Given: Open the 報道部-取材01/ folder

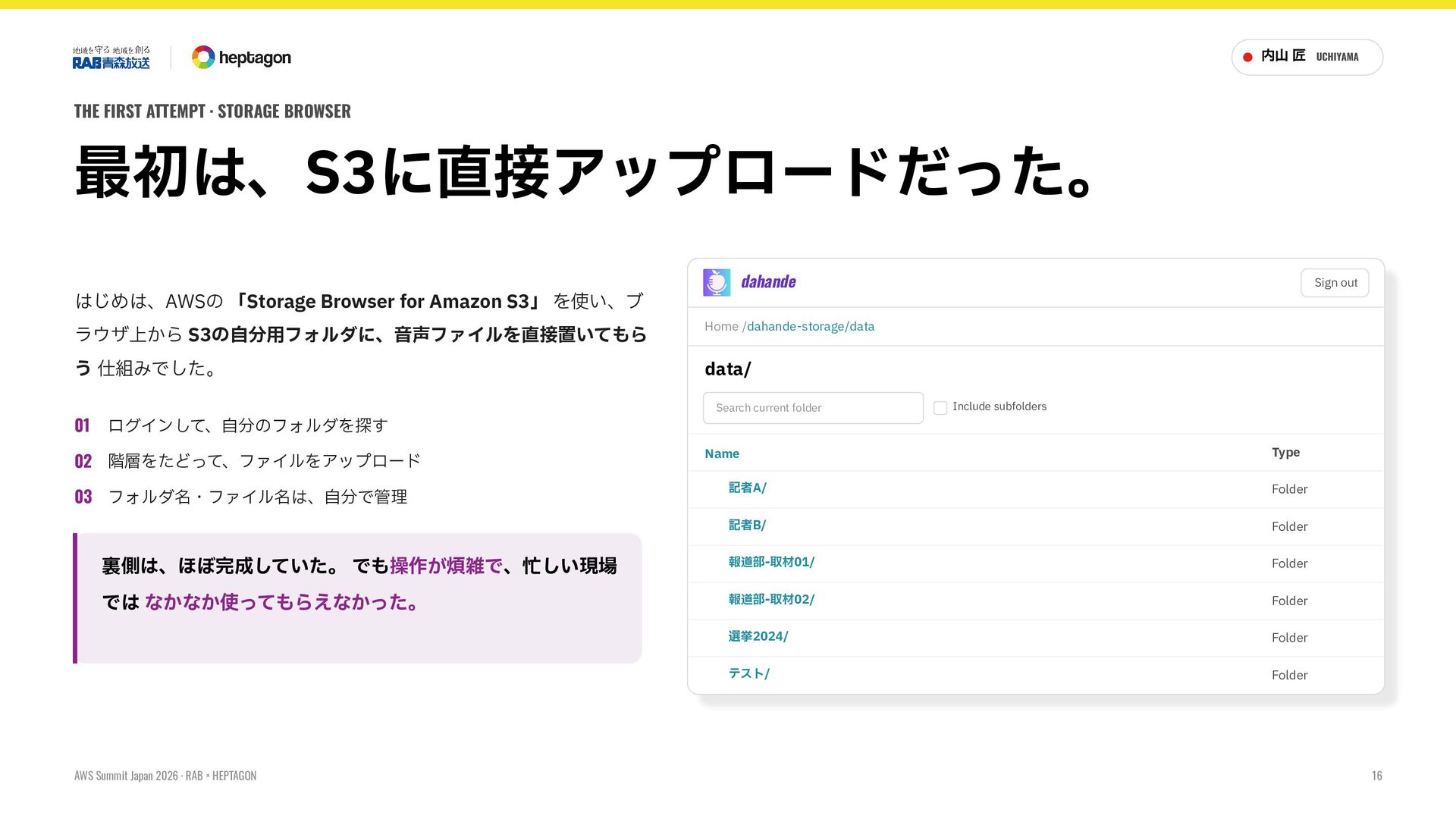Looking at the screenshot, I should click(771, 562).
